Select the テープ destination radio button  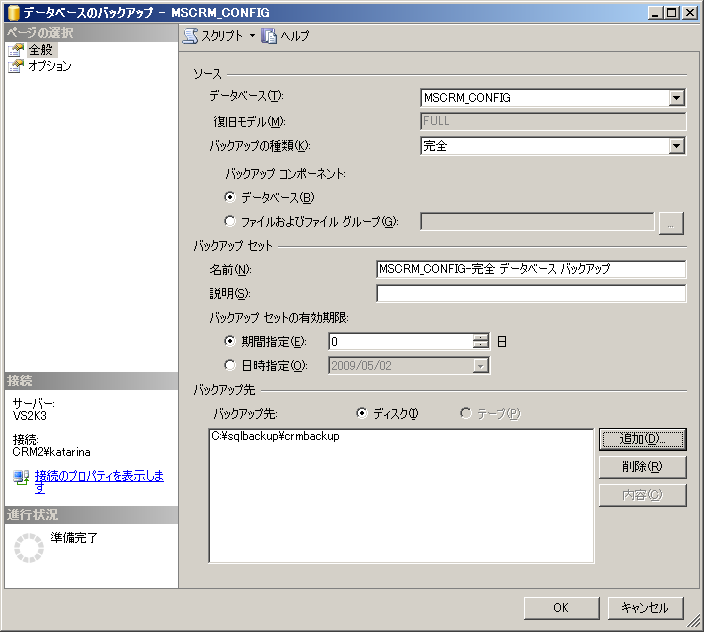[x=466, y=413]
